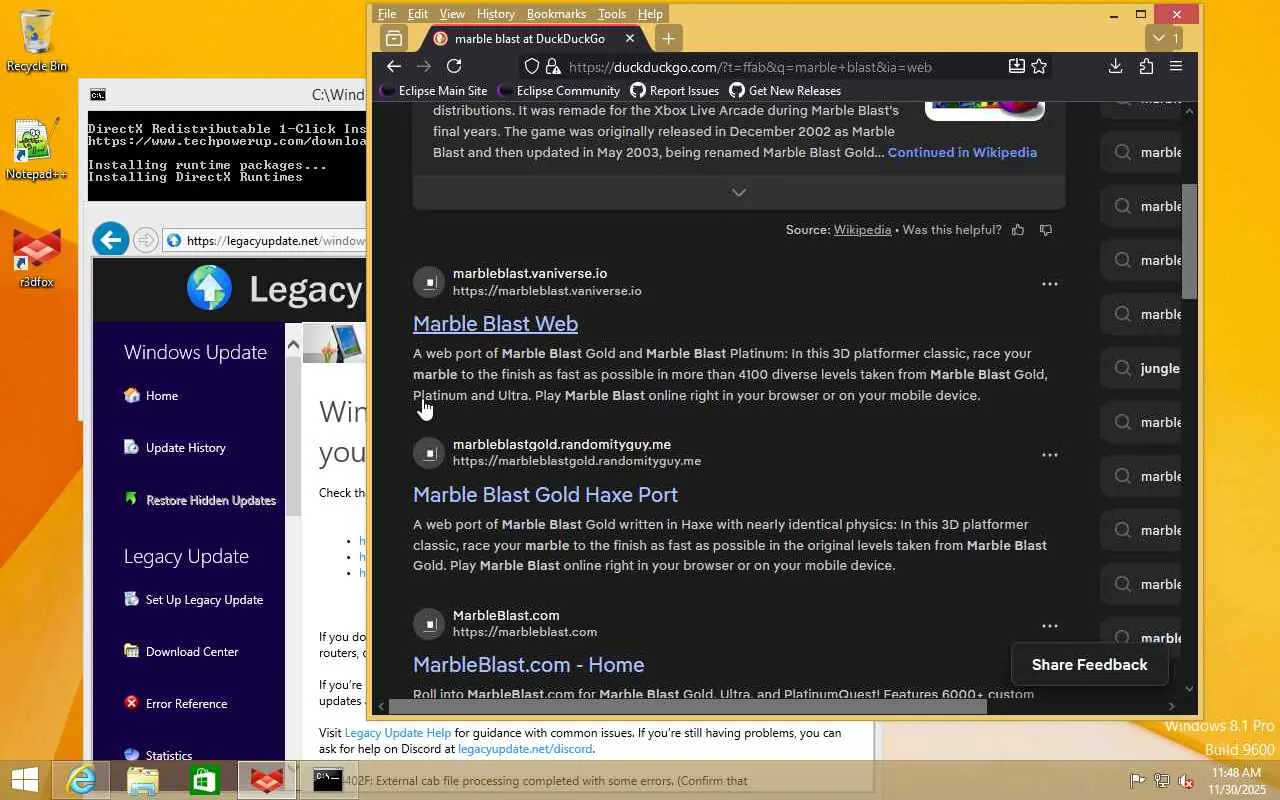Click the horizontal scrollbar in r3dfox
1280x800 pixels.
click(688, 707)
